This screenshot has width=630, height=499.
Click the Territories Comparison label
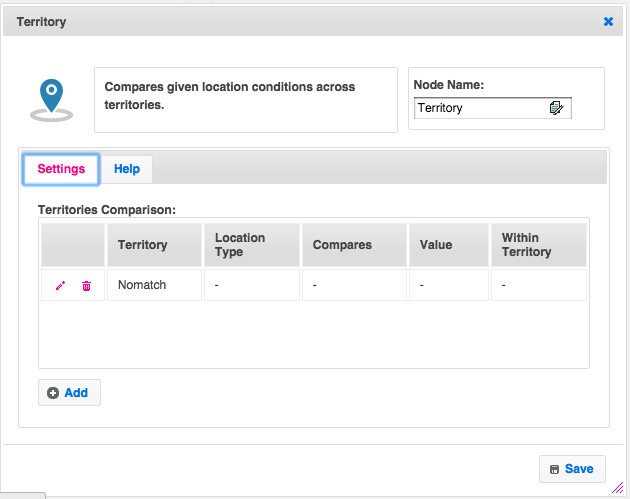click(x=107, y=210)
